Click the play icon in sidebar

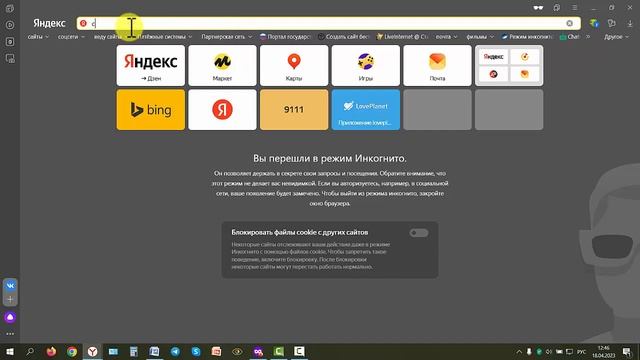click(x=10, y=25)
